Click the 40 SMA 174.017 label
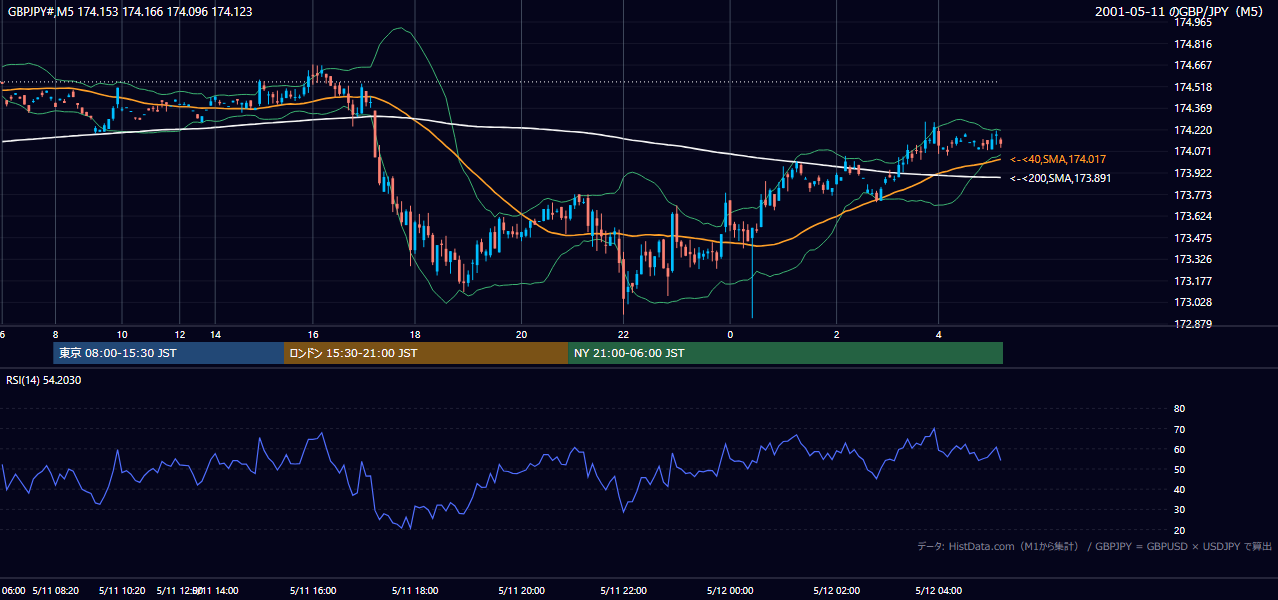Image resolution: width=1278 pixels, height=600 pixels. [1057, 159]
